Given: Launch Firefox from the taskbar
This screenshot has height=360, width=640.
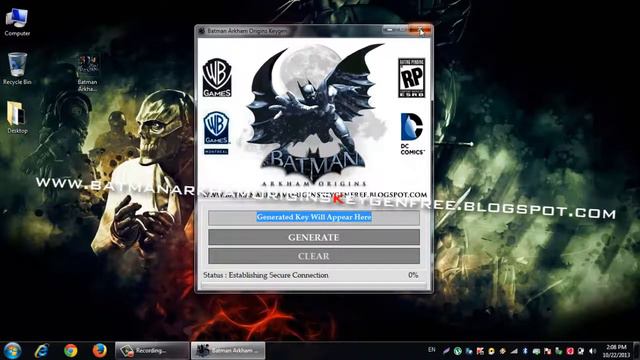Looking at the screenshot, I should coord(99,351).
